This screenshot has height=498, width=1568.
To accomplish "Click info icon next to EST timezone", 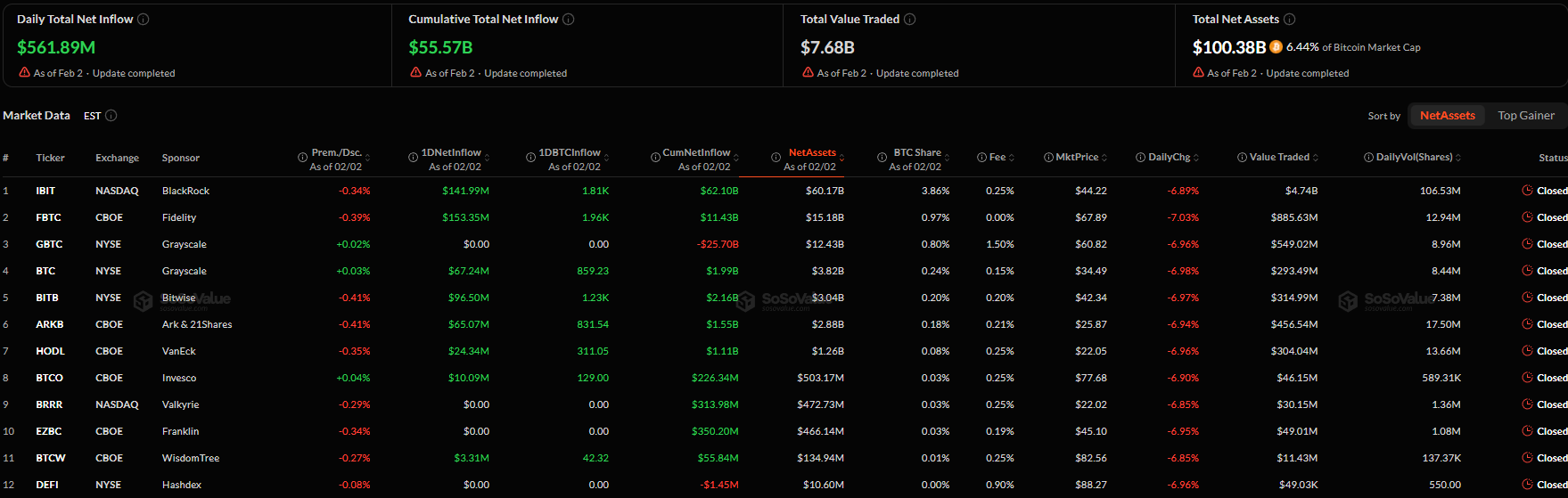I will tap(111, 116).
